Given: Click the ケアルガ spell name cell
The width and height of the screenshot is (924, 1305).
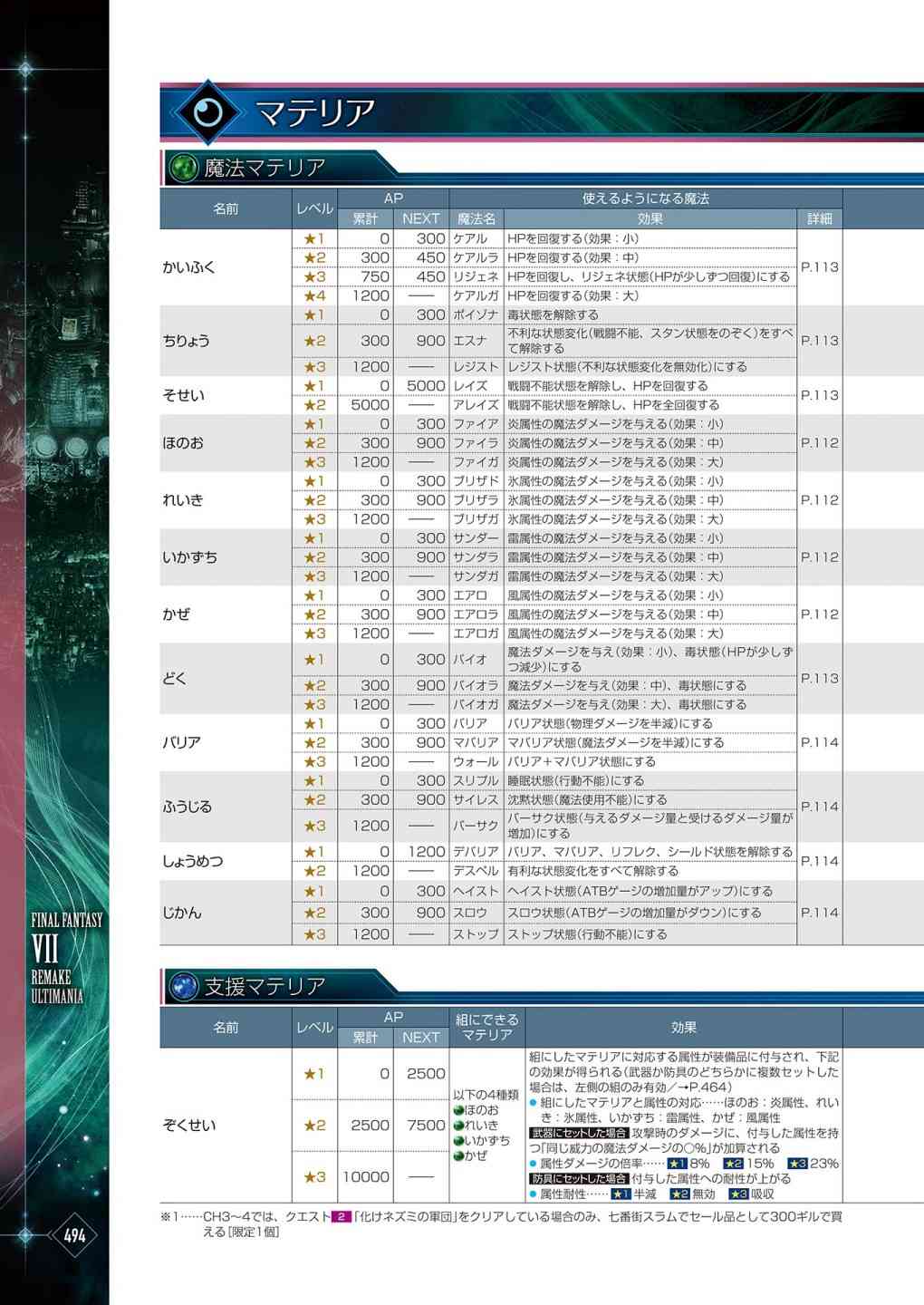Looking at the screenshot, I should [x=476, y=295].
